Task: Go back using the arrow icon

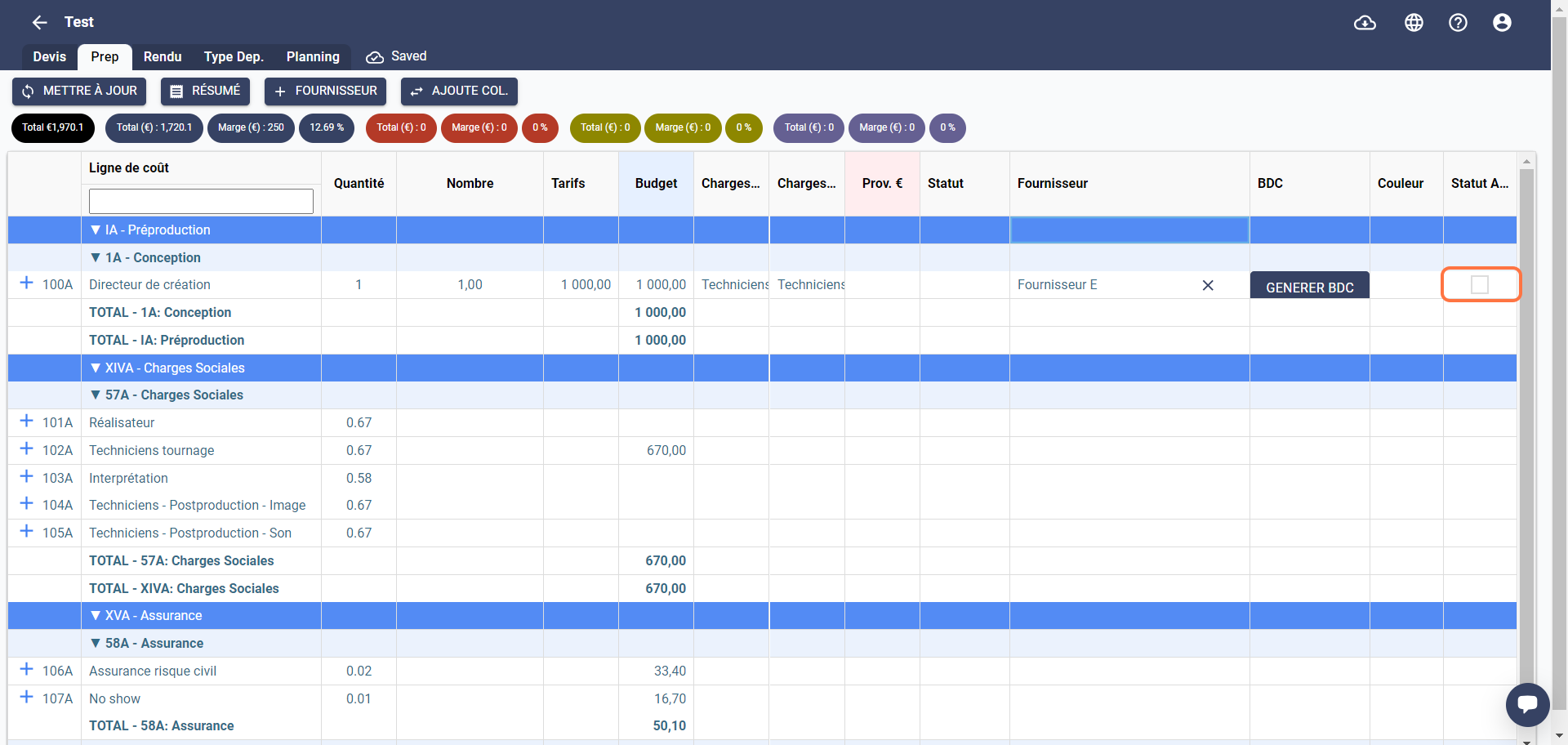Action: pyautogui.click(x=39, y=22)
